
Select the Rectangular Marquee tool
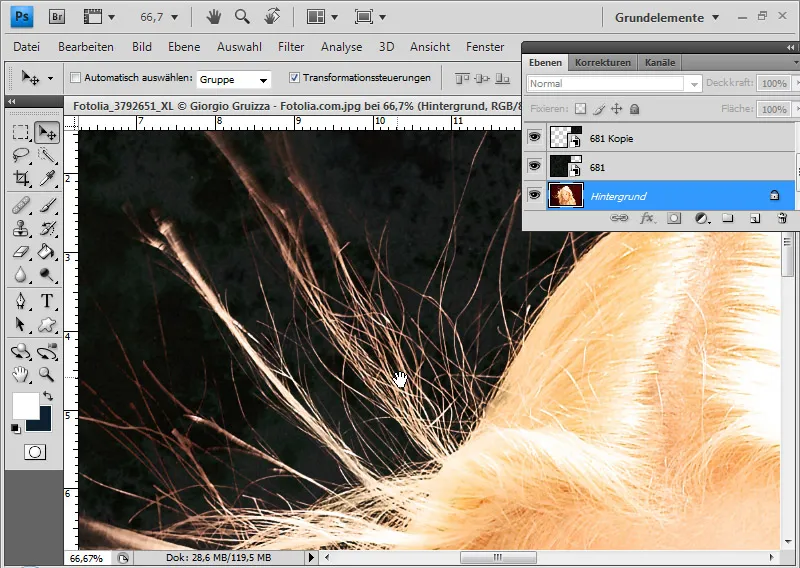20,133
